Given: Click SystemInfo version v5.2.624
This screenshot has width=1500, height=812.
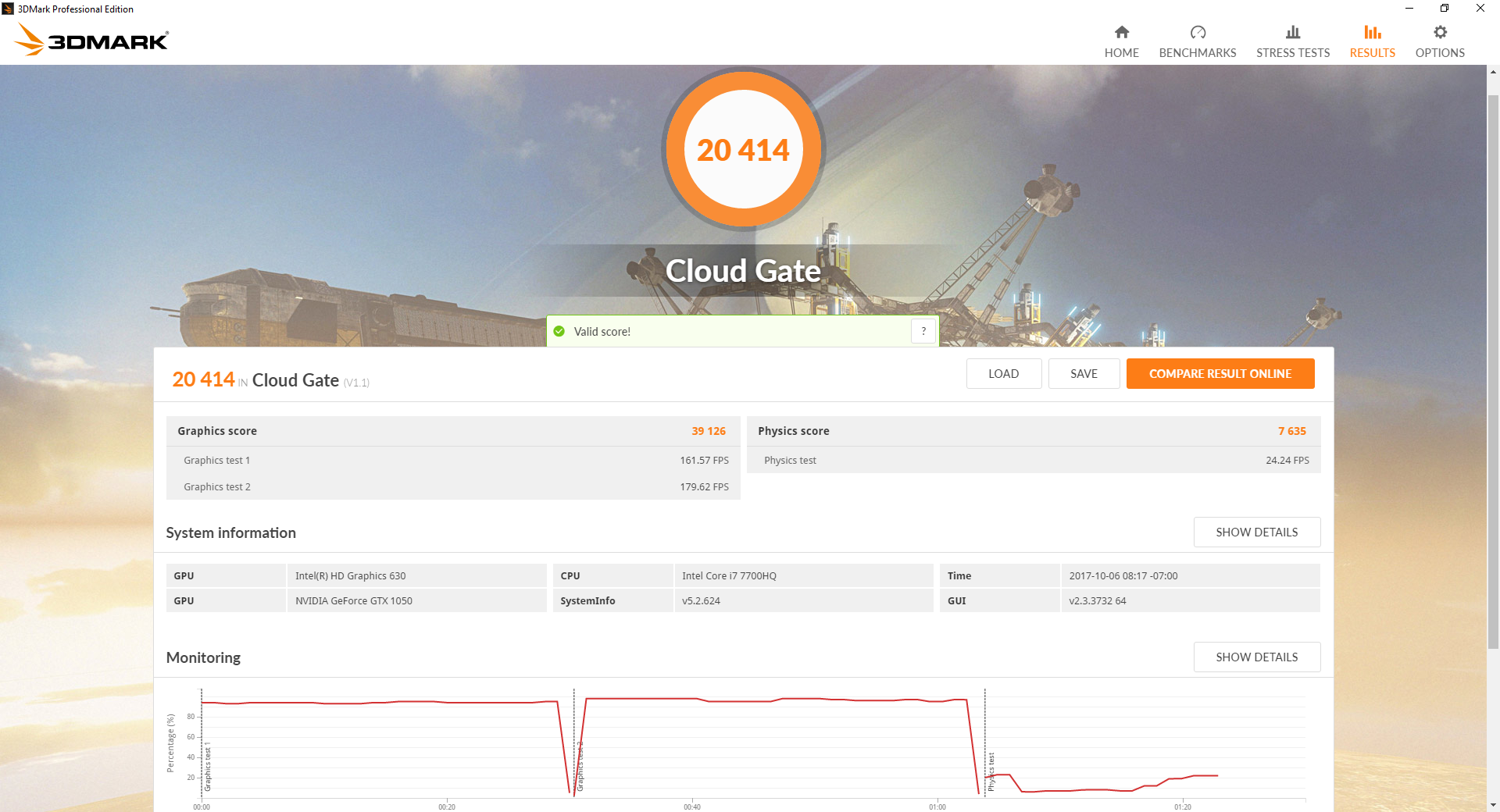Looking at the screenshot, I should 803,600.
